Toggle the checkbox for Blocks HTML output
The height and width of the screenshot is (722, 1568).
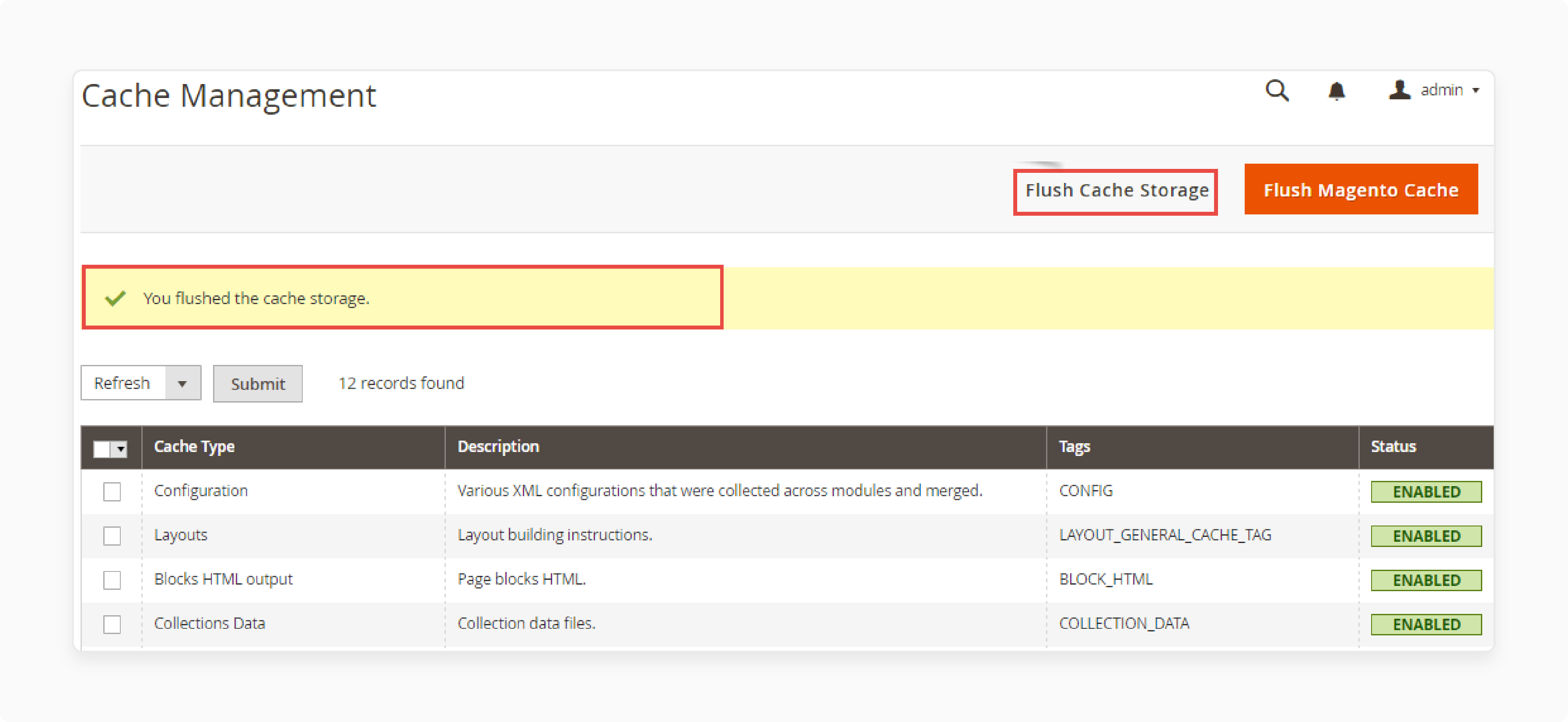click(x=113, y=579)
